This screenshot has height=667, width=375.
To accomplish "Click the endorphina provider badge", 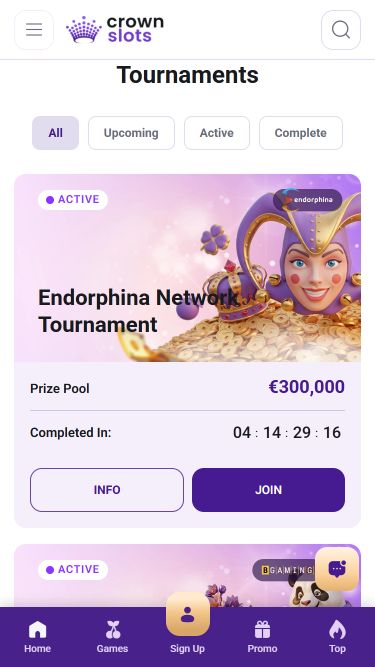I will 307,200.
